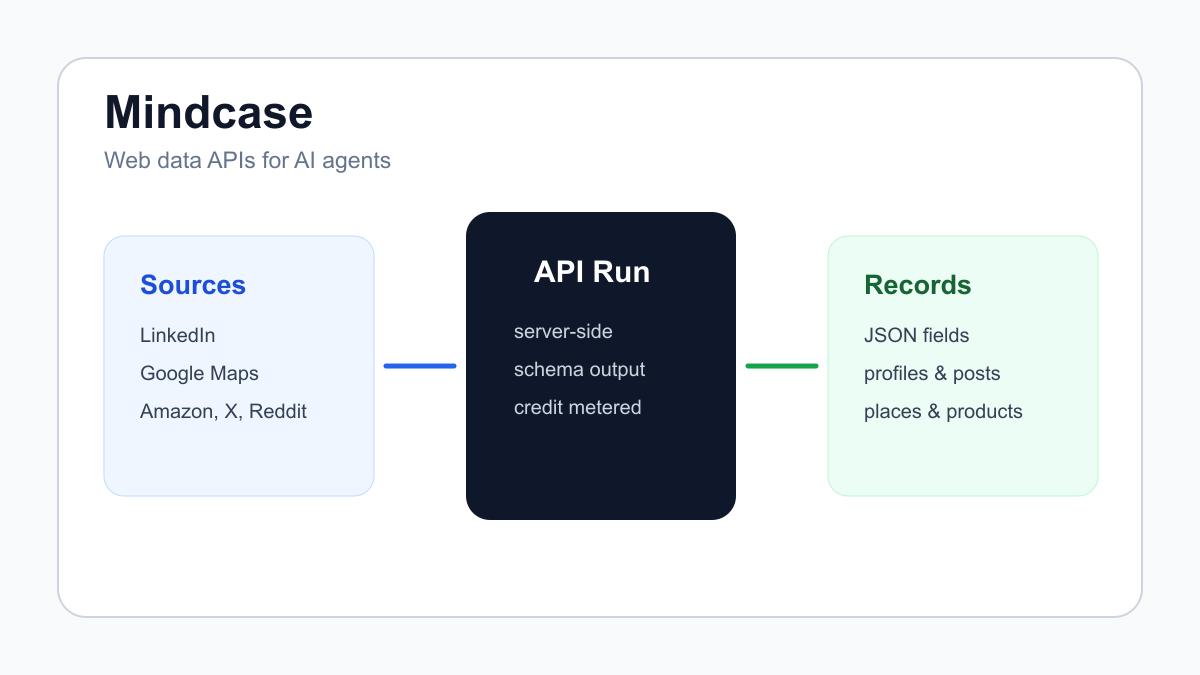Viewport: 1200px width, 675px height.
Task: Click the 'schema output' line
Action: click(x=579, y=369)
